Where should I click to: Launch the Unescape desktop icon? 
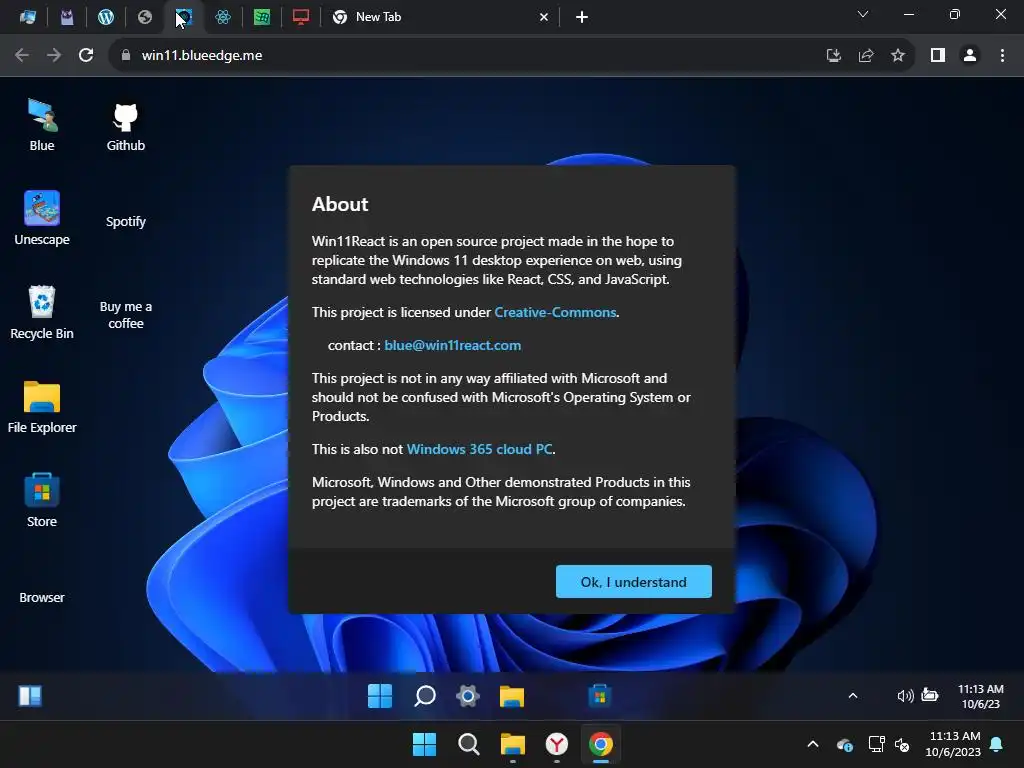click(x=42, y=219)
